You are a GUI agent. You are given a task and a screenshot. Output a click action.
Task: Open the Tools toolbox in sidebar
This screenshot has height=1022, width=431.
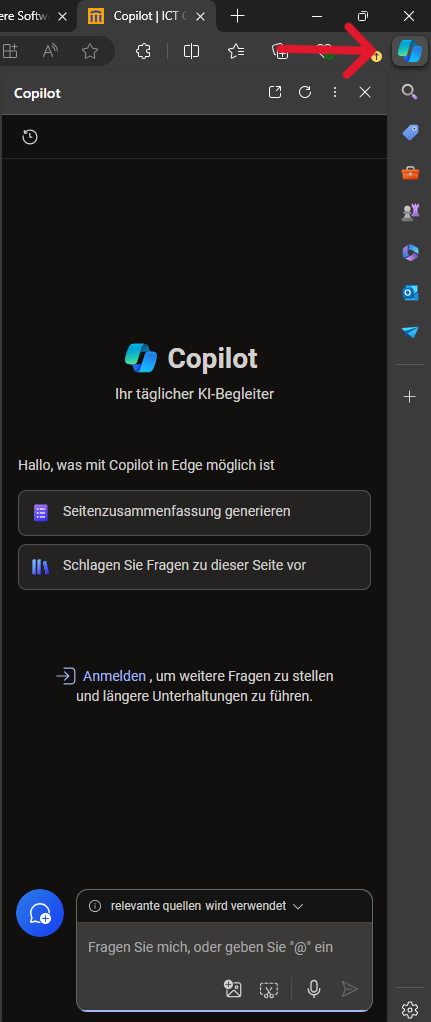pyautogui.click(x=409, y=173)
